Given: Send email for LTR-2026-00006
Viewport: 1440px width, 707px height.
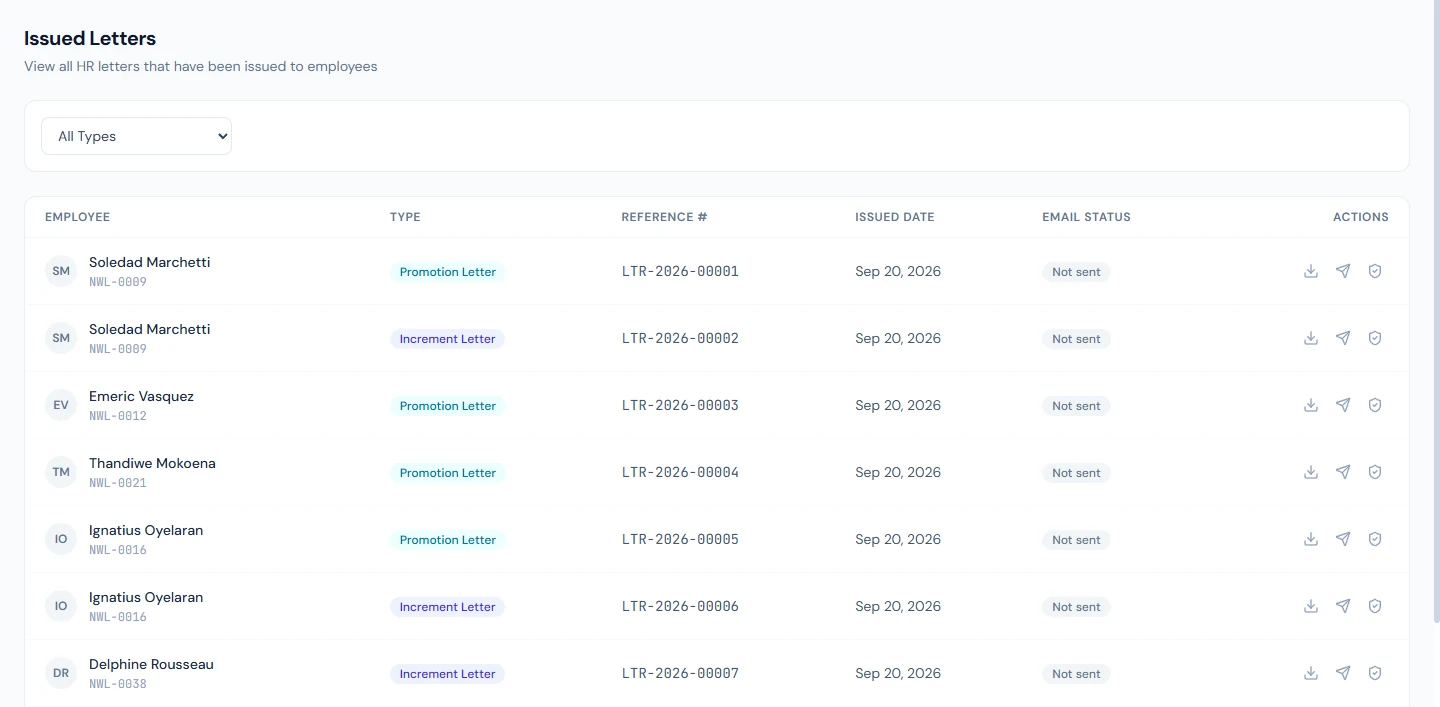Looking at the screenshot, I should tap(1343, 606).
